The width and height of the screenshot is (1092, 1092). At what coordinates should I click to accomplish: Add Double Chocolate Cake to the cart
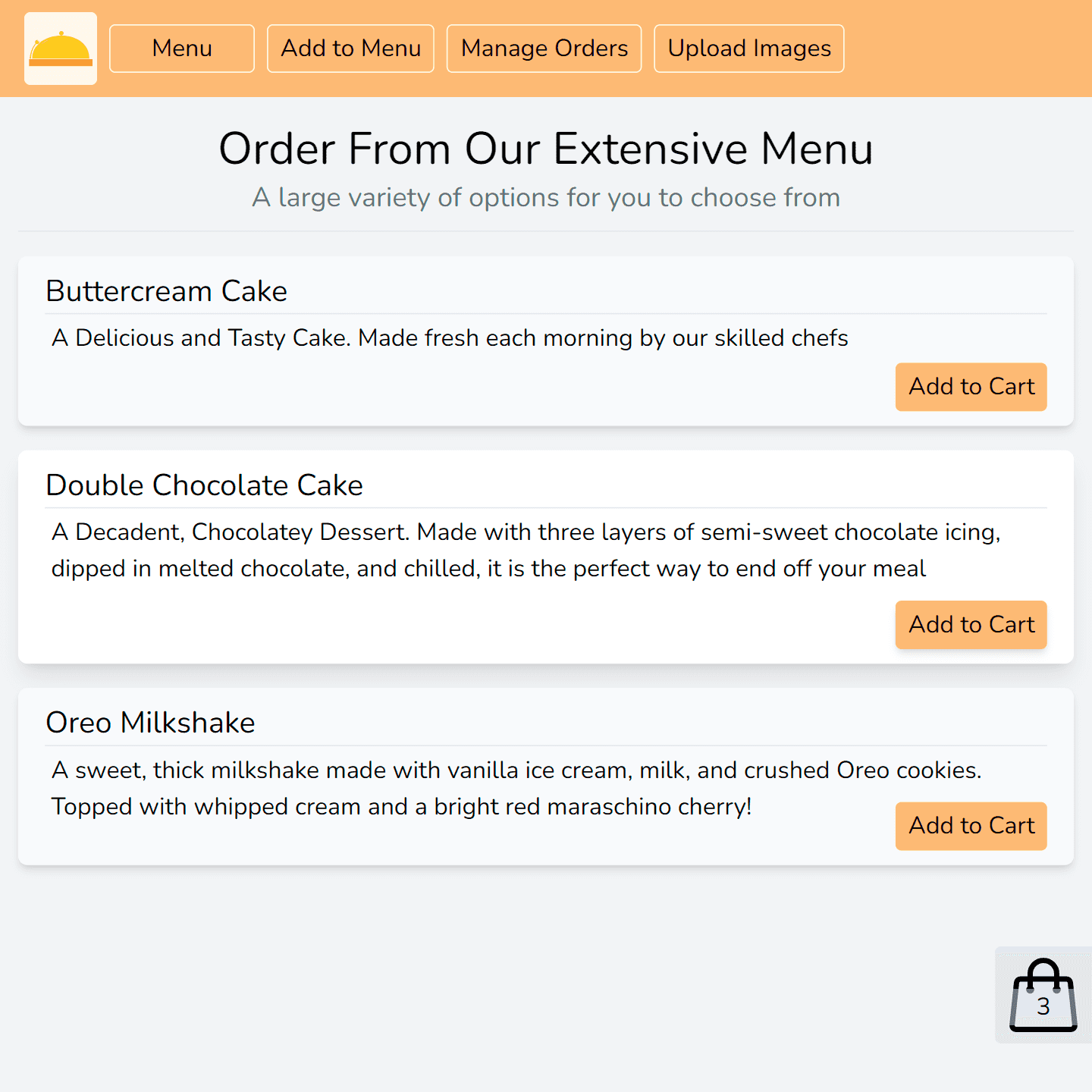971,625
